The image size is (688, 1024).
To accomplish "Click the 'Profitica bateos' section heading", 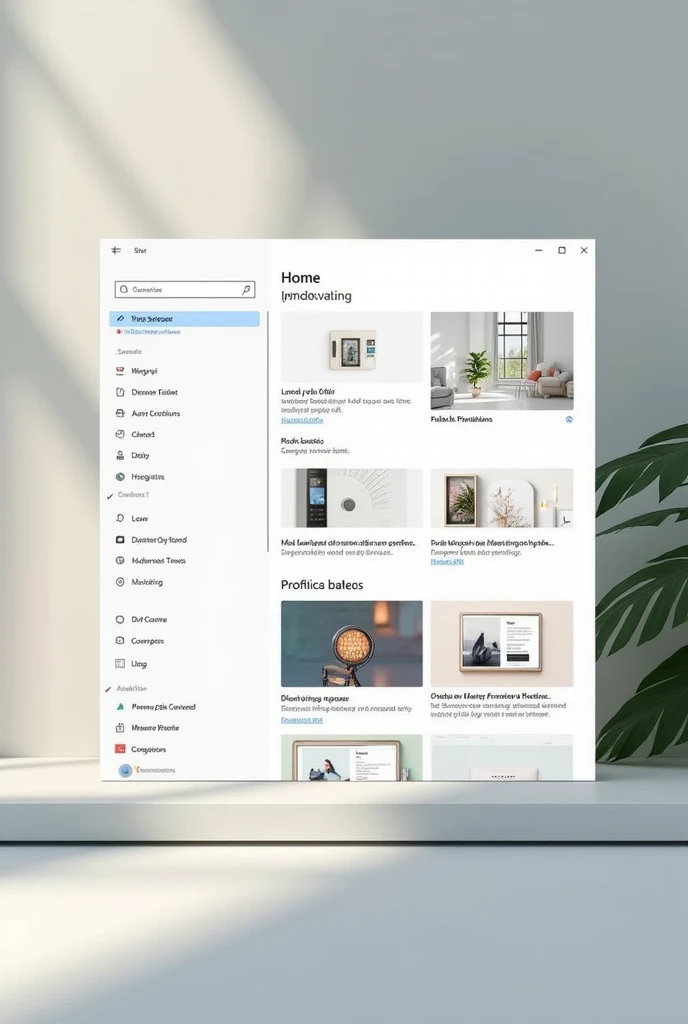I will [x=322, y=585].
